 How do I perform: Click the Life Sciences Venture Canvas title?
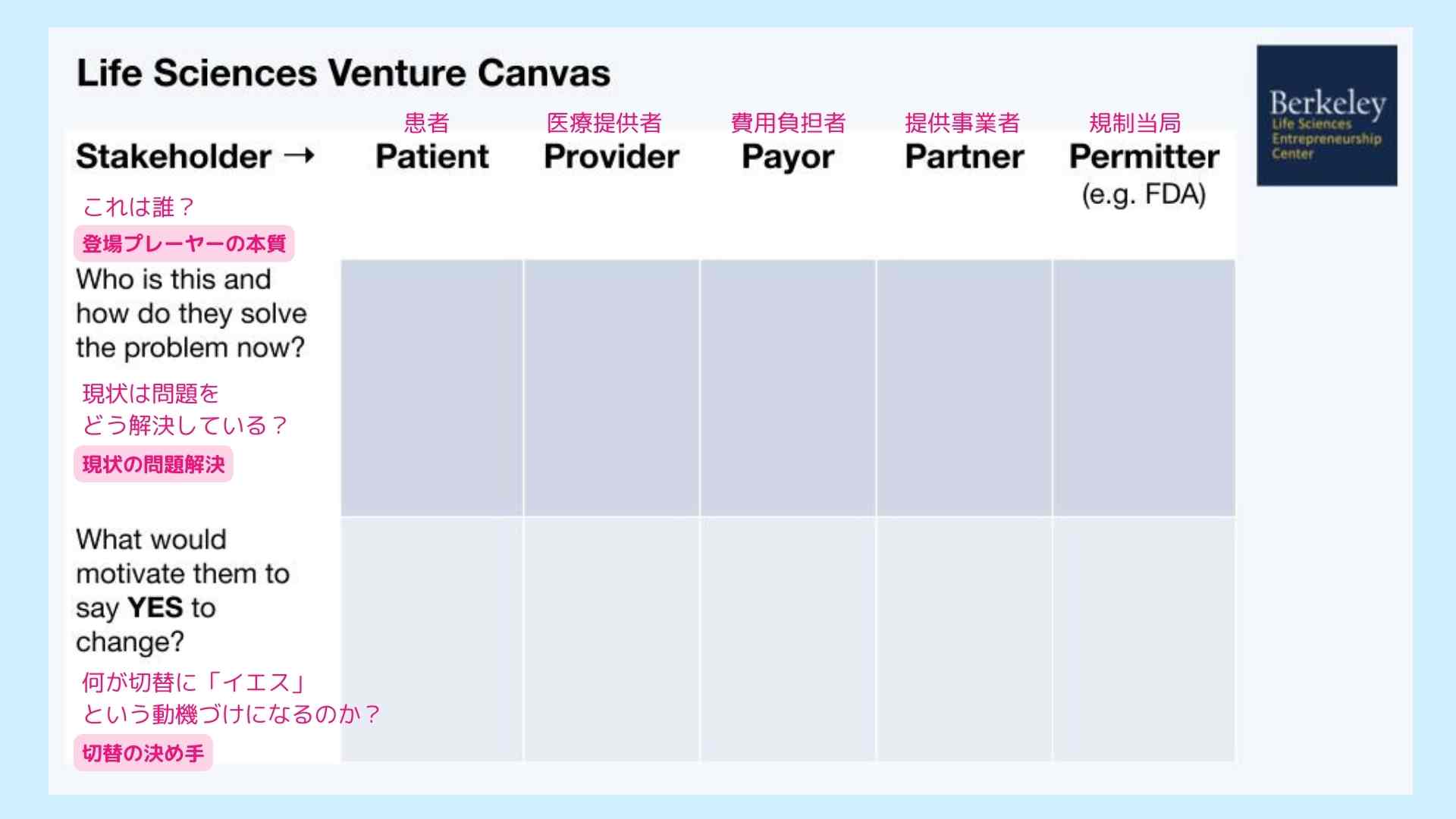[344, 74]
